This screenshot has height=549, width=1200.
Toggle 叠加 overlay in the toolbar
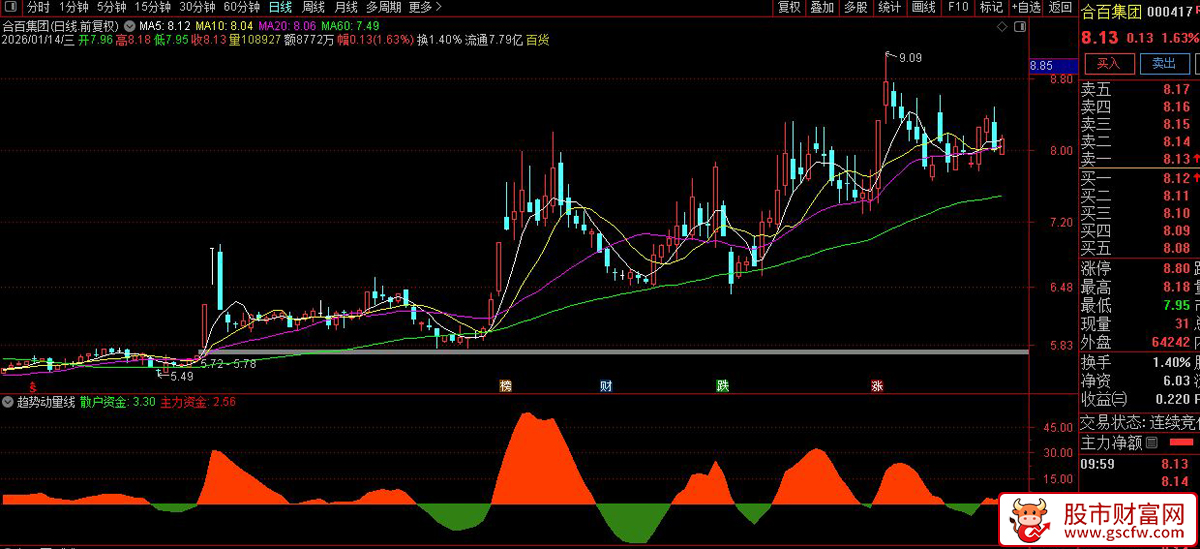point(822,7)
